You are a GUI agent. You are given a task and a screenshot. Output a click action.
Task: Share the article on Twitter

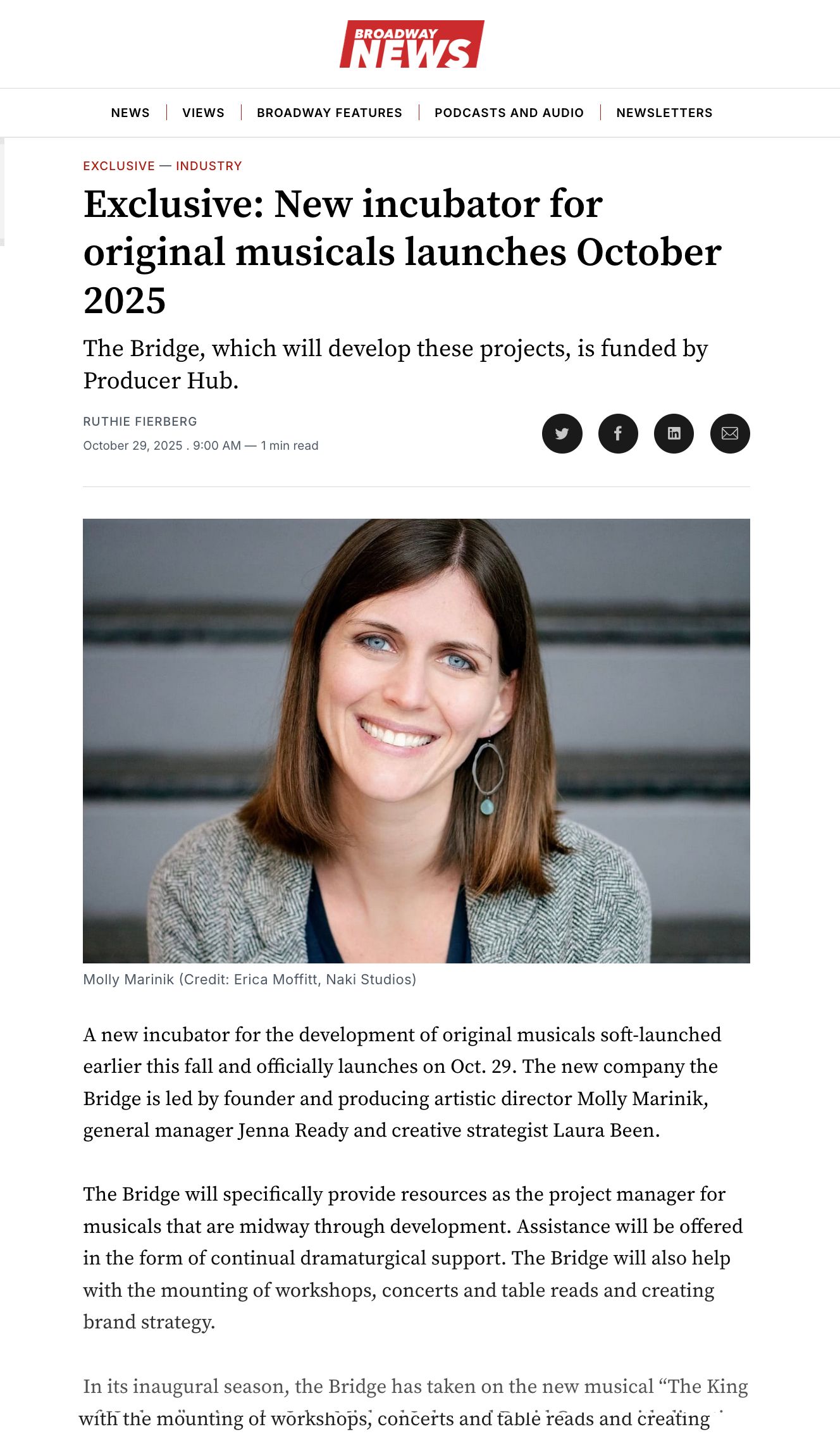(x=562, y=433)
